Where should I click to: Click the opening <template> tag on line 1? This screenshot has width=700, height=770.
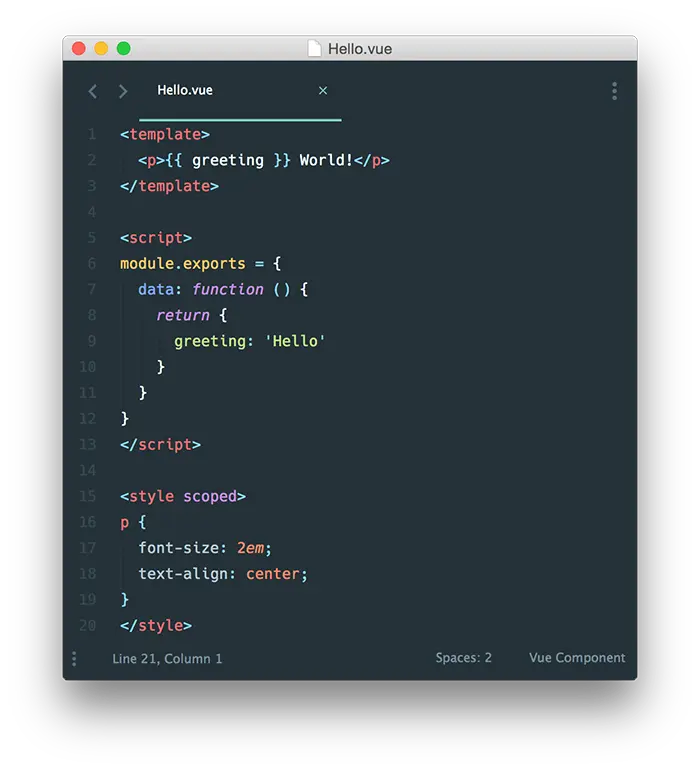[x=165, y=135]
